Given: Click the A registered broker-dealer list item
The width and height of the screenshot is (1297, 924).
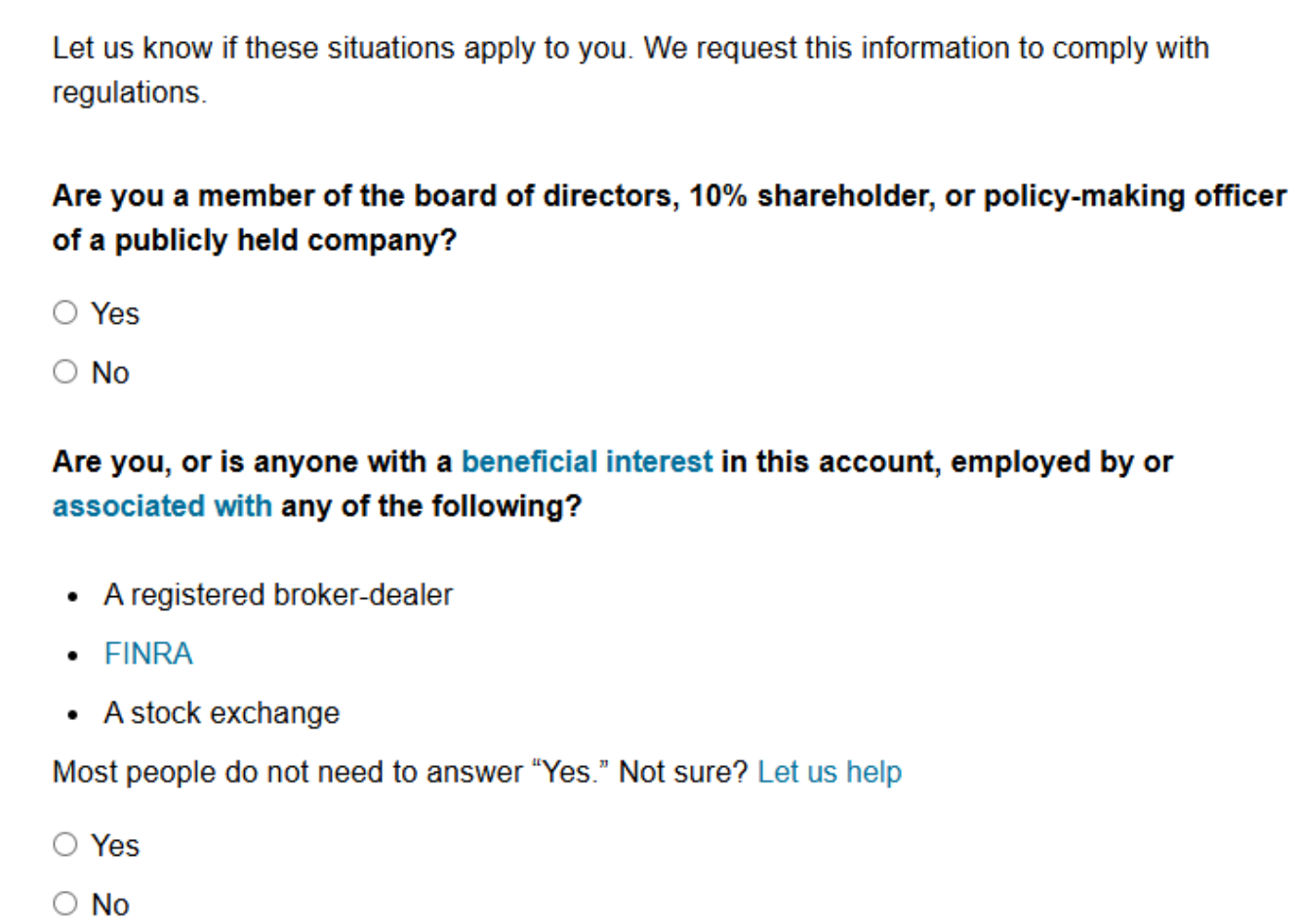Looking at the screenshot, I should (x=278, y=595).
